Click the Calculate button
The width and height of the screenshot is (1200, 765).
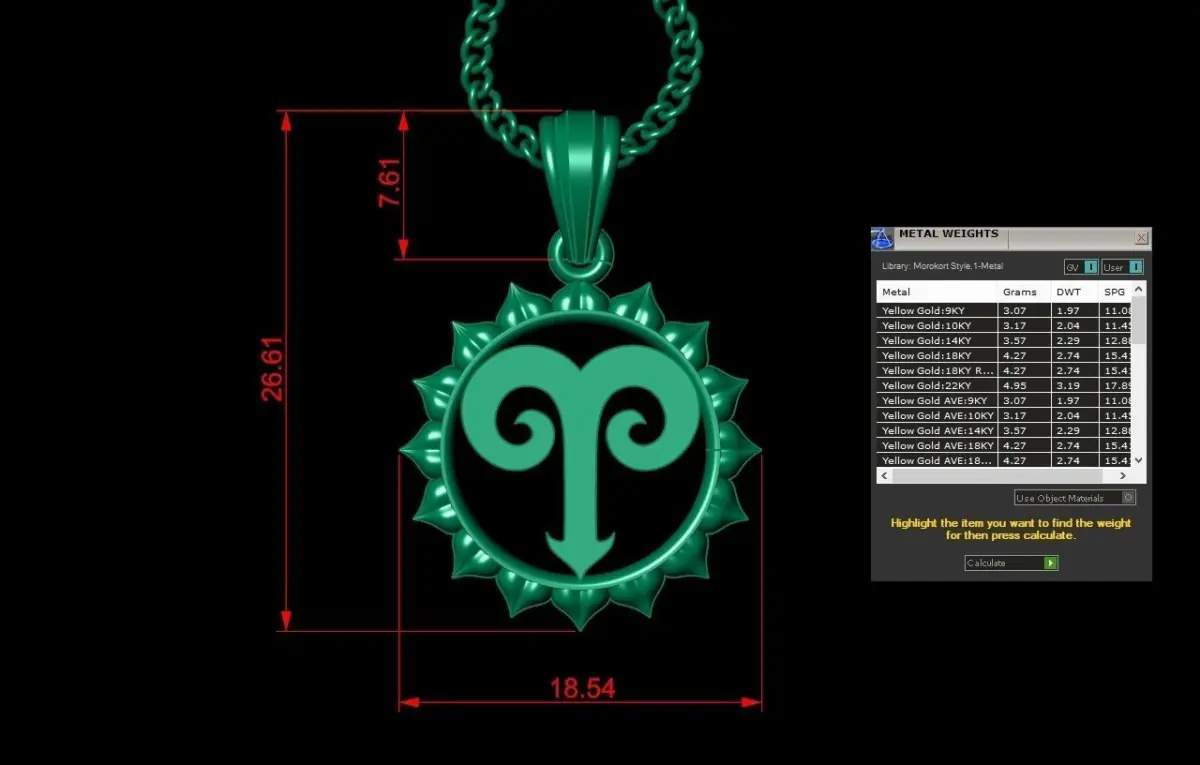click(1011, 563)
